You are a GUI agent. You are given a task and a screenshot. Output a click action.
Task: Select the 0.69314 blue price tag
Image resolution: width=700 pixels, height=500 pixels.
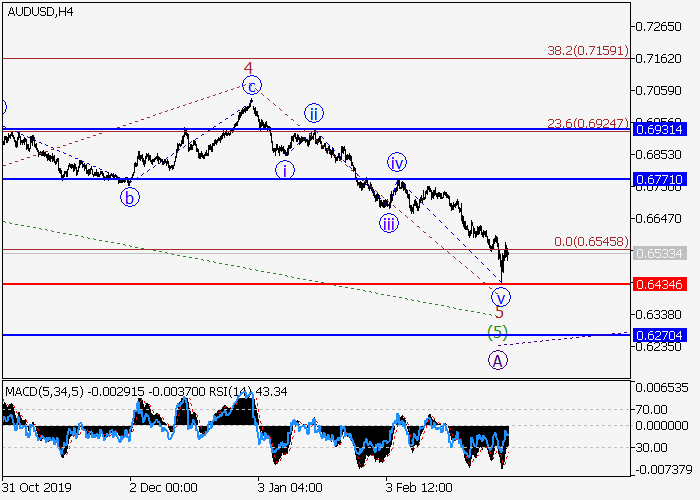point(658,130)
